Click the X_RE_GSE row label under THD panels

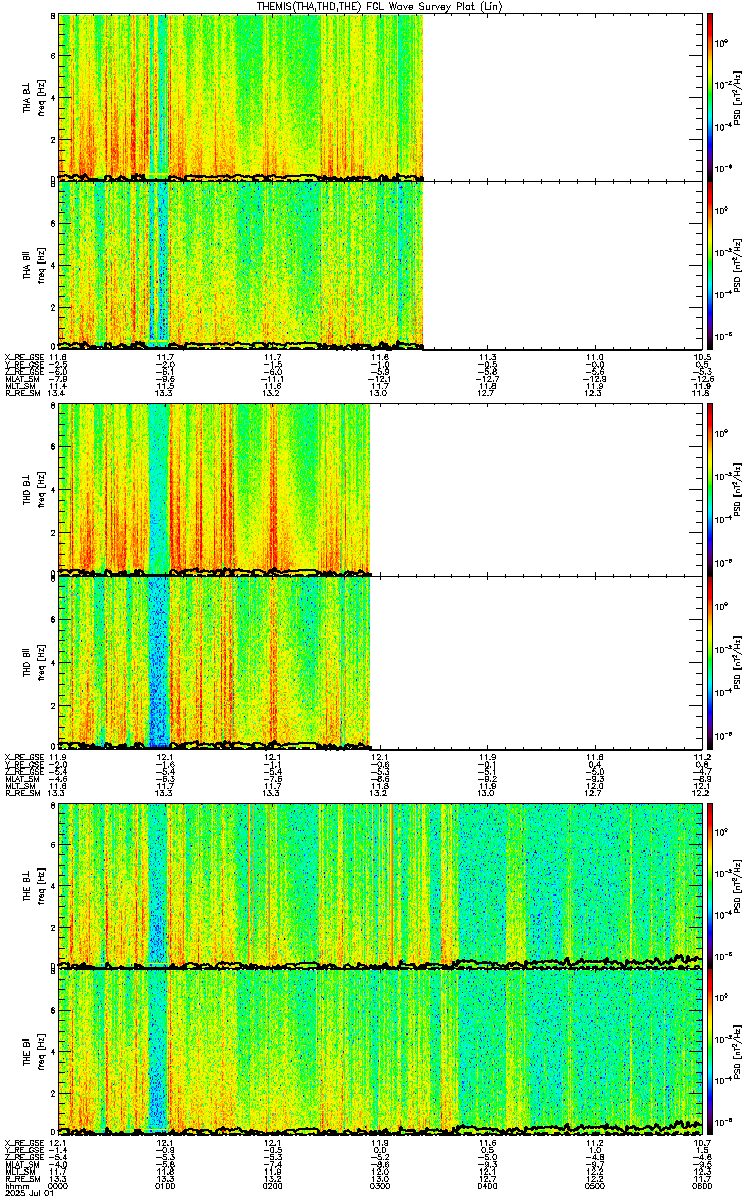tap(22, 757)
